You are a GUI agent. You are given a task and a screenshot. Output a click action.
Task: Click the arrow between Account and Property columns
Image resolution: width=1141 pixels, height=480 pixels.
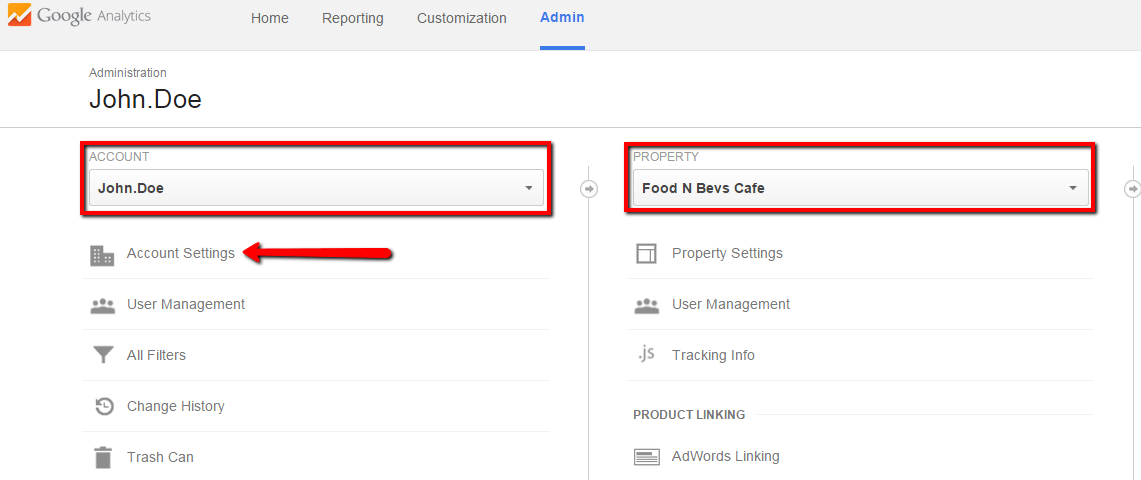589,188
